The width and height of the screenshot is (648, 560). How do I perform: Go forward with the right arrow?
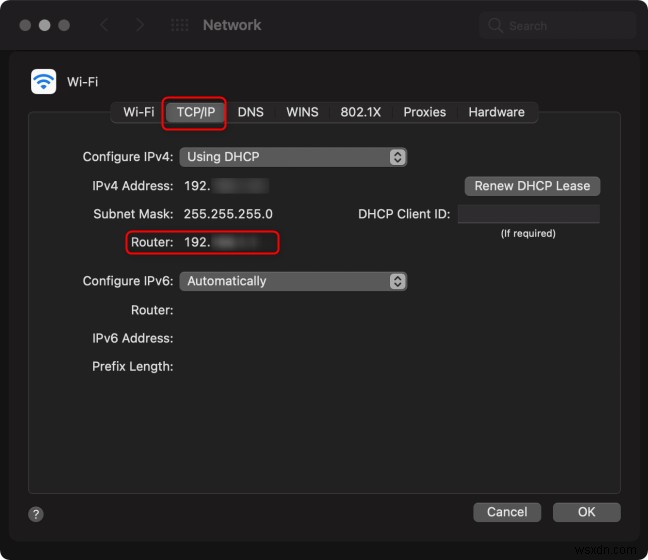click(141, 24)
